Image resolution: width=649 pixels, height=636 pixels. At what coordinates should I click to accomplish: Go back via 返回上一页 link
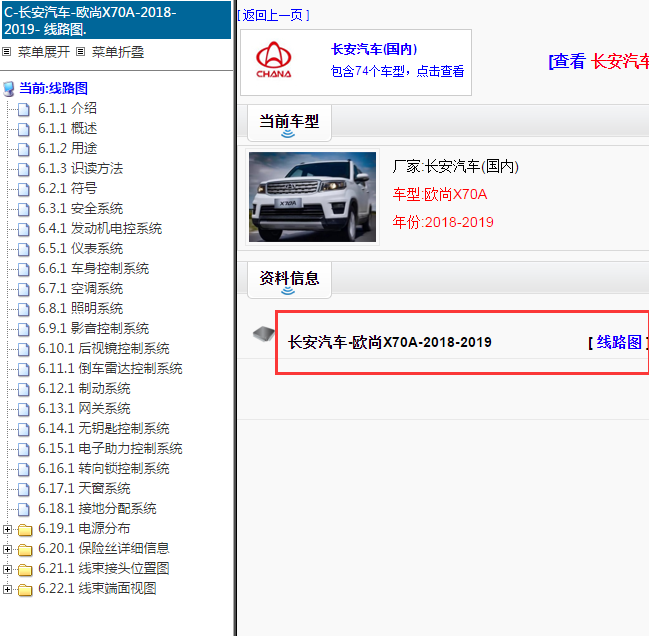(x=273, y=15)
